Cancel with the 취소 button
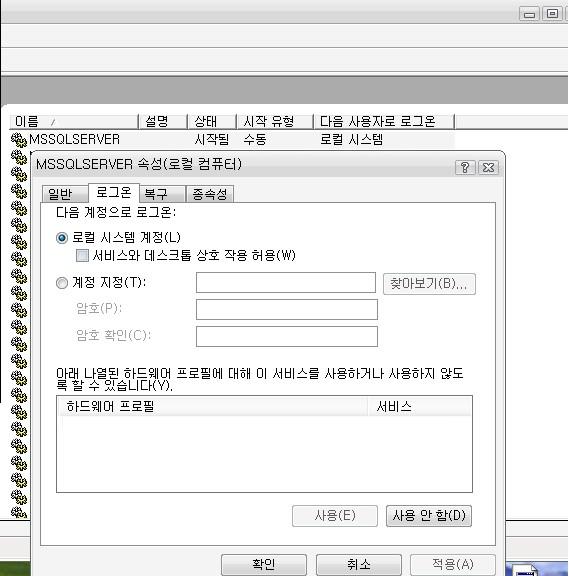This screenshot has height=576, width=569. pos(359,565)
